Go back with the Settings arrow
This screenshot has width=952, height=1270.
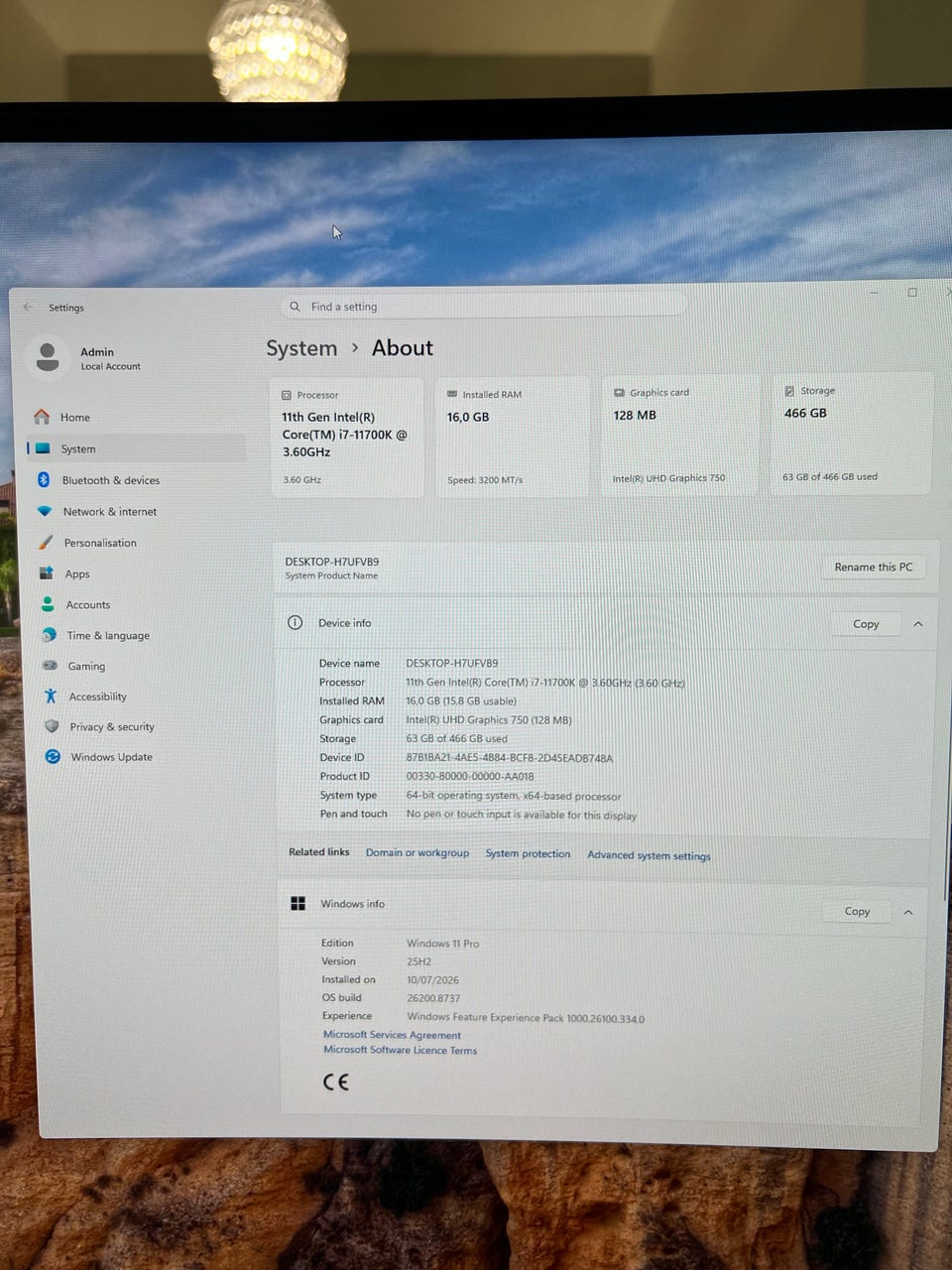tap(29, 308)
